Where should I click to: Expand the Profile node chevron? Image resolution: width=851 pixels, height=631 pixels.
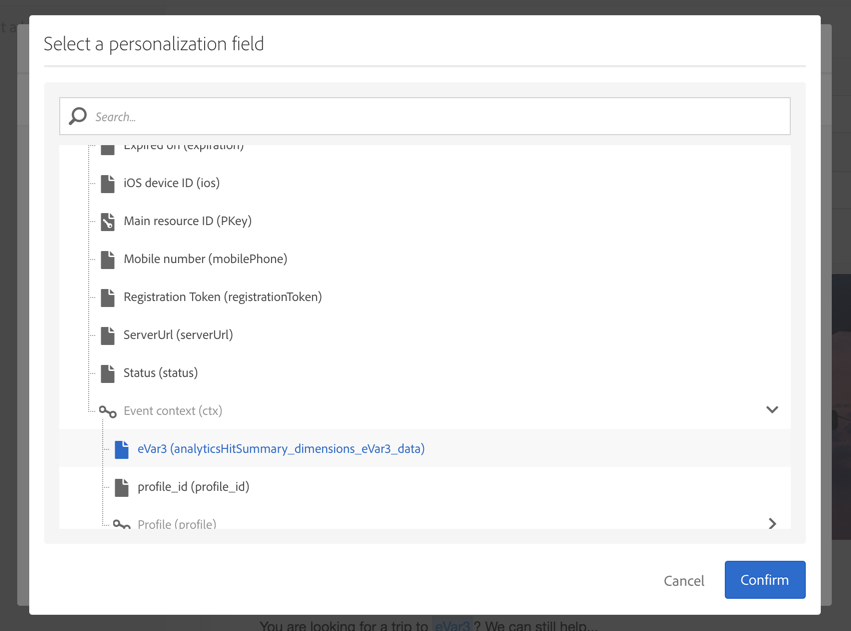(772, 523)
